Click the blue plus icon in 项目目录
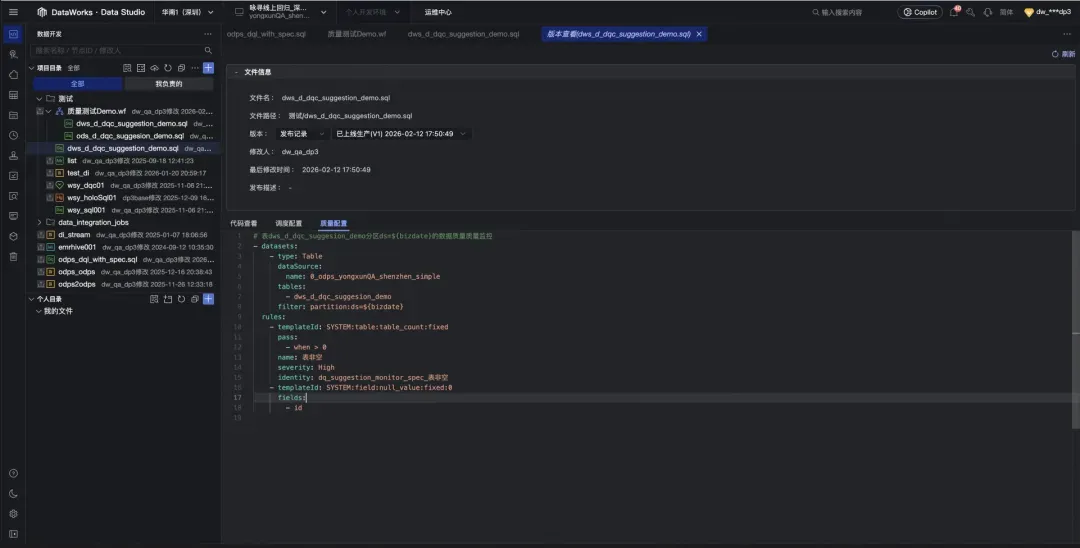This screenshot has width=1080, height=548. pos(208,68)
